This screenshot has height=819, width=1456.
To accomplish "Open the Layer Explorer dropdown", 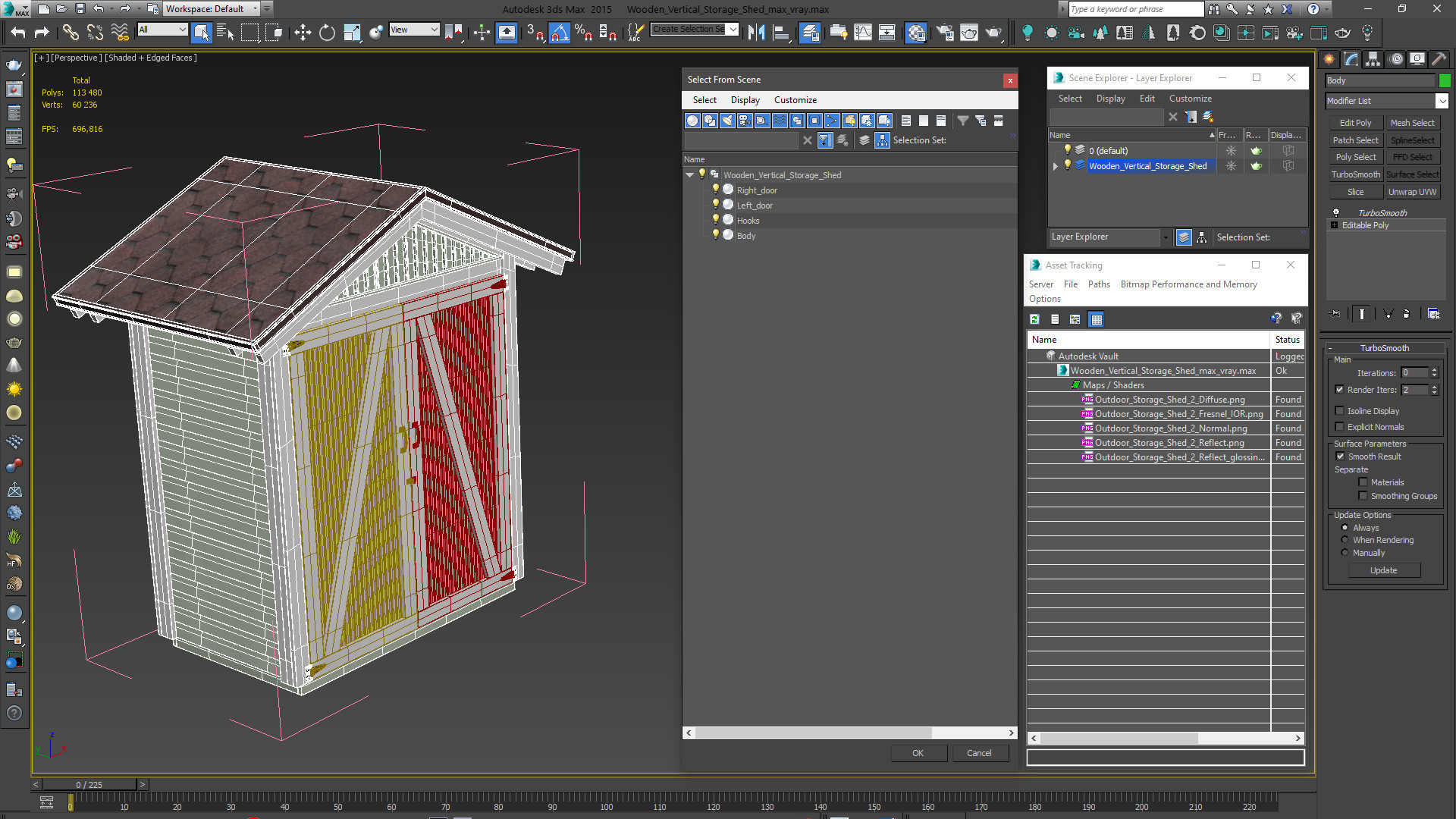I will (x=1166, y=237).
